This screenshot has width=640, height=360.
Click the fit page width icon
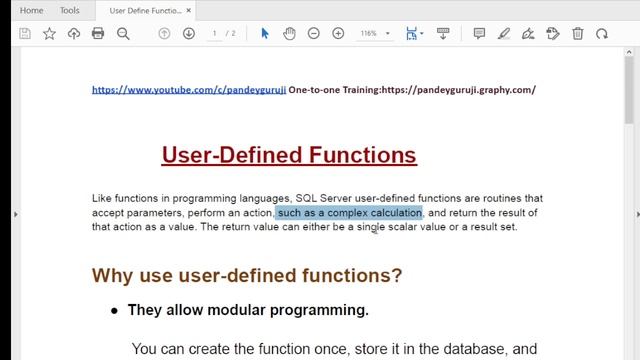click(411, 33)
